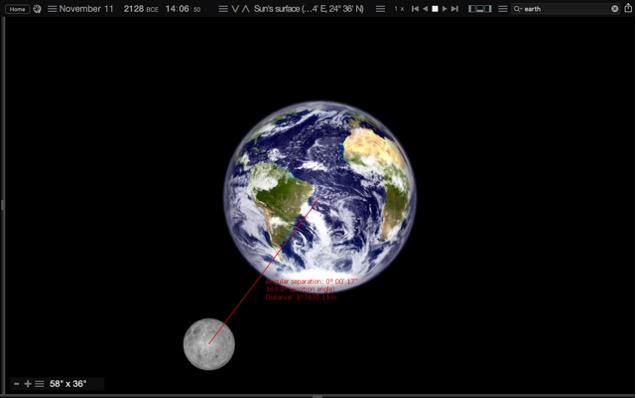Viewport: 636px width, 398px height.
Task: Select the year 2128 field
Action: coord(133,9)
